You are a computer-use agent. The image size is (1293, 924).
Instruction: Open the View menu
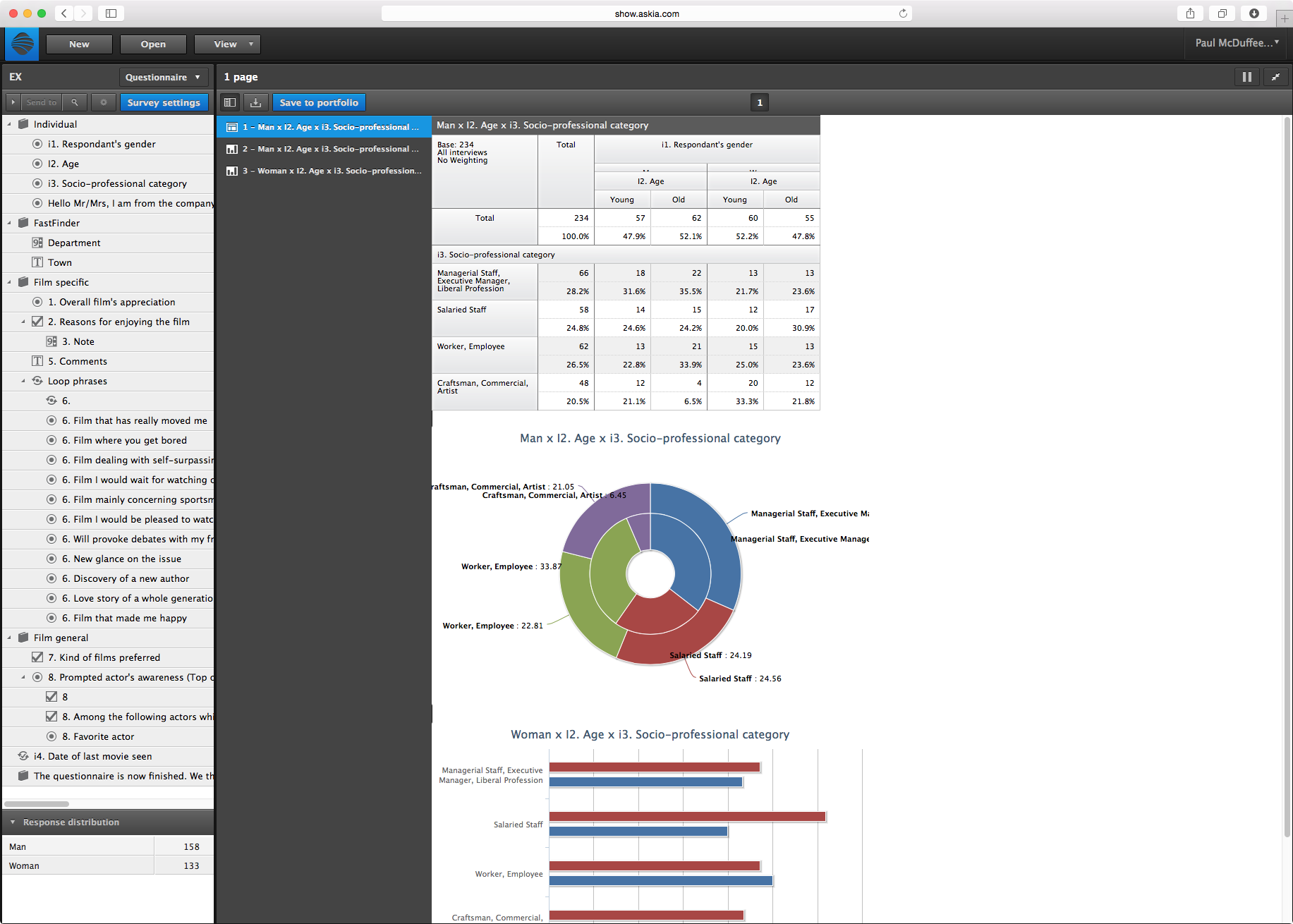point(227,44)
